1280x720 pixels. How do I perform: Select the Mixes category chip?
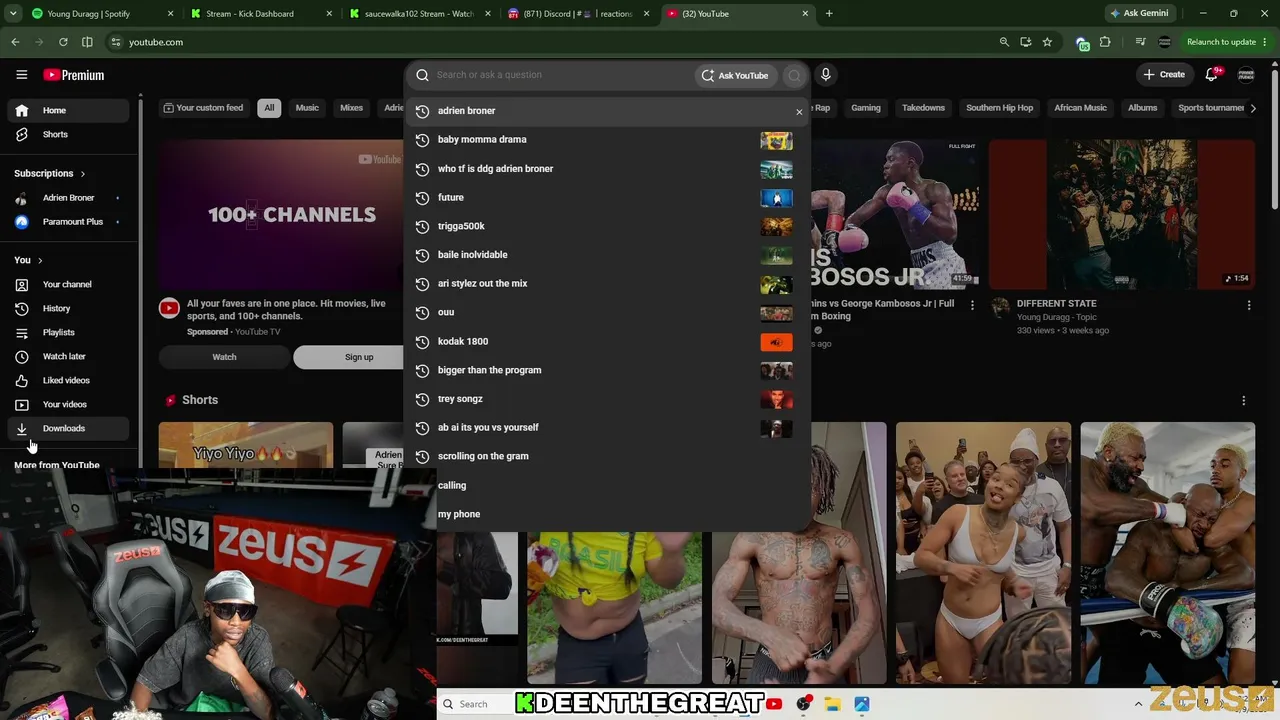coord(351,108)
